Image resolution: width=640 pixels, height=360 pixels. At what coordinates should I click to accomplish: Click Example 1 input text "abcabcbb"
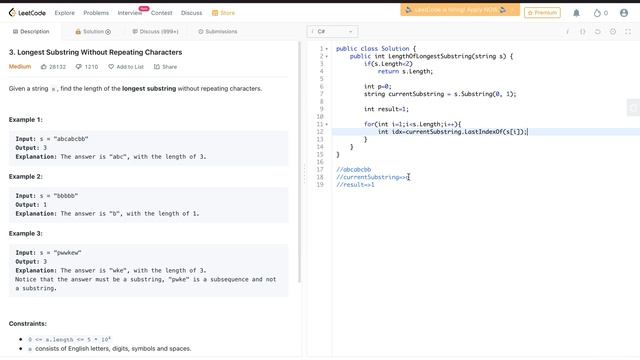[71, 139]
